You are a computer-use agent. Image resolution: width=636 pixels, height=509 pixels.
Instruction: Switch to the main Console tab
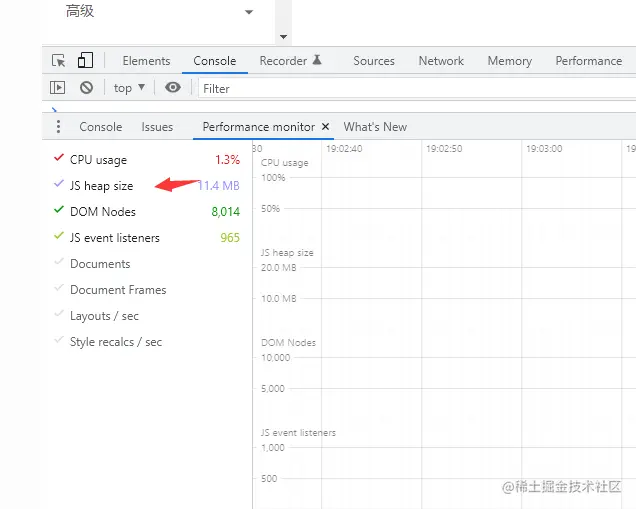coord(215,61)
